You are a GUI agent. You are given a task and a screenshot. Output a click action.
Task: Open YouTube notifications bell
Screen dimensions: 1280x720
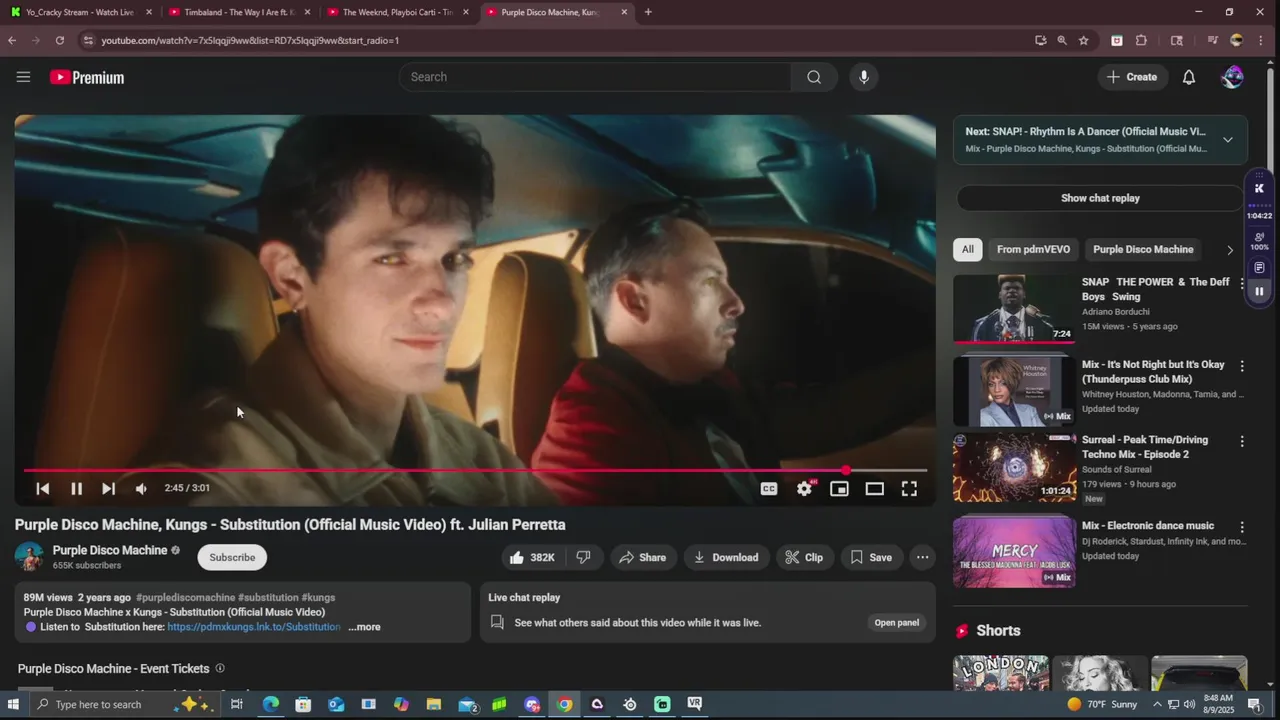click(x=1189, y=77)
